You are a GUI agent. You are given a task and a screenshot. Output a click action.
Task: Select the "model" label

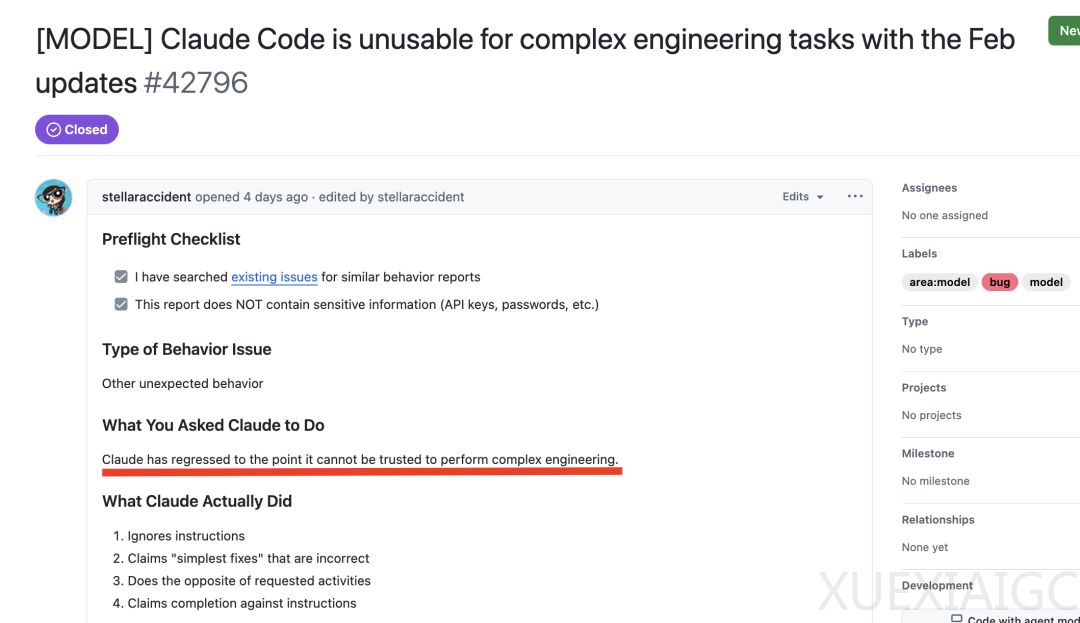click(x=1046, y=281)
